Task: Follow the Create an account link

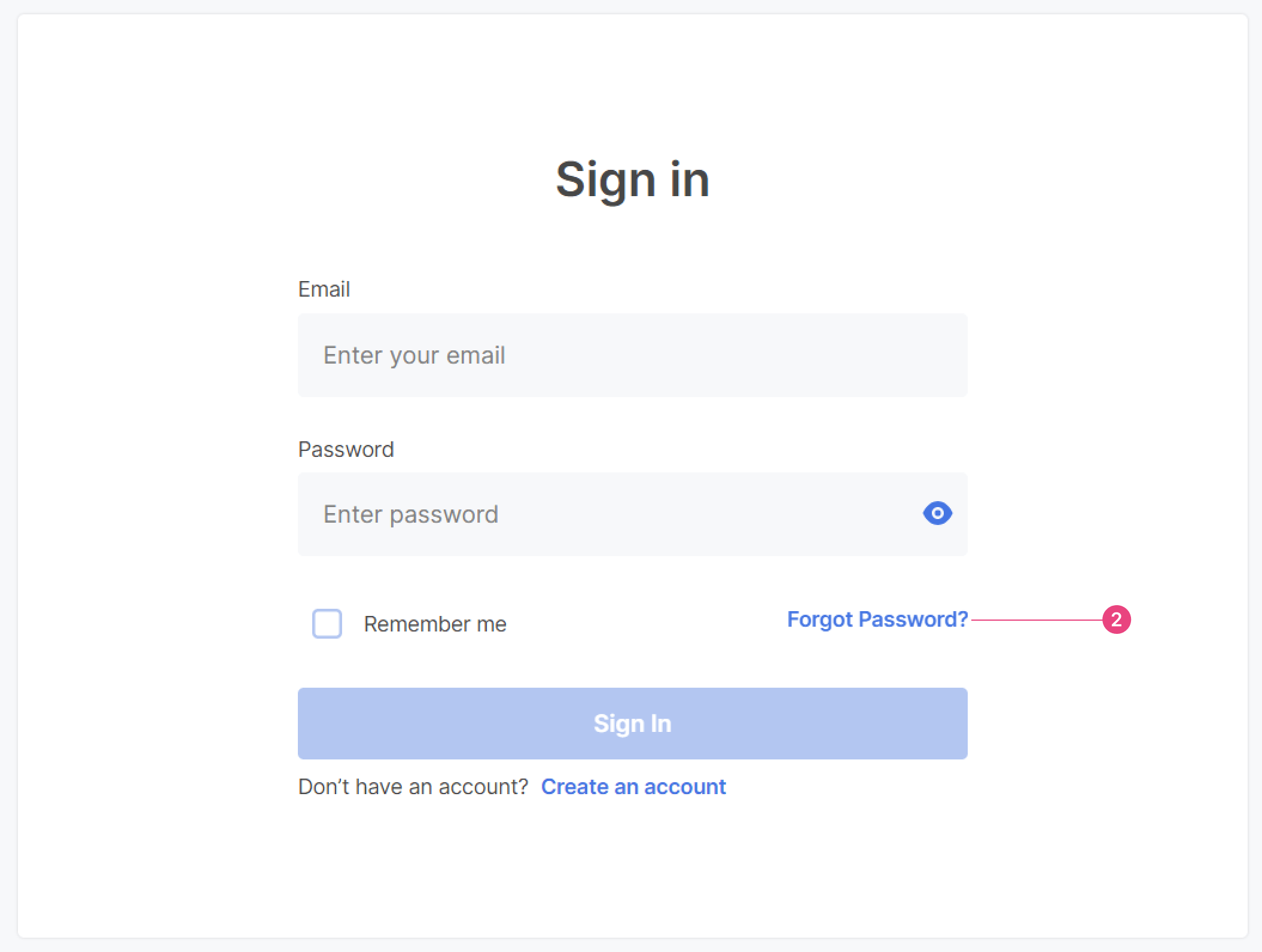Action: [633, 786]
